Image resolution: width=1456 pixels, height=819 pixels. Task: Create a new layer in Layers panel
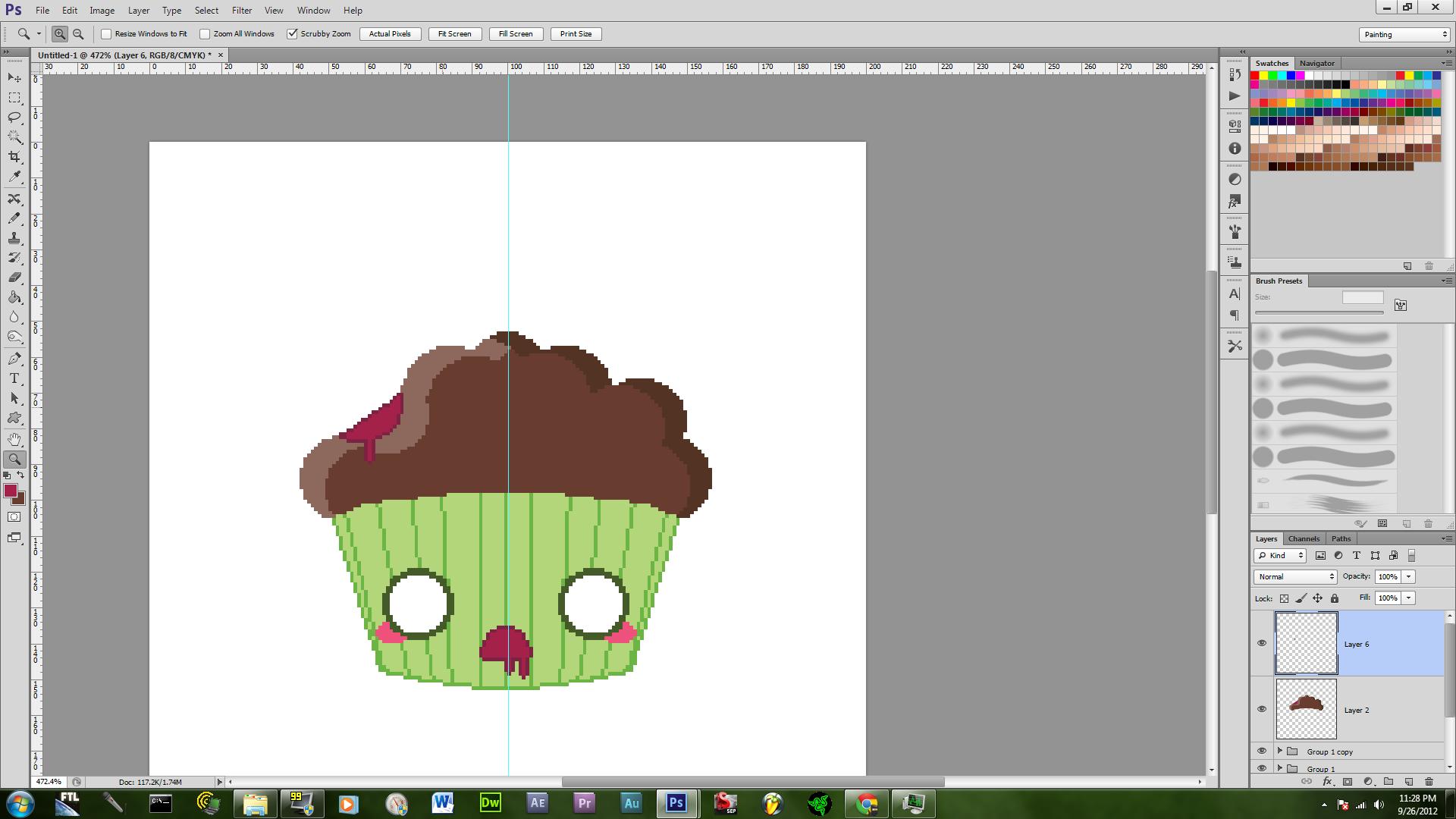click(x=1408, y=781)
